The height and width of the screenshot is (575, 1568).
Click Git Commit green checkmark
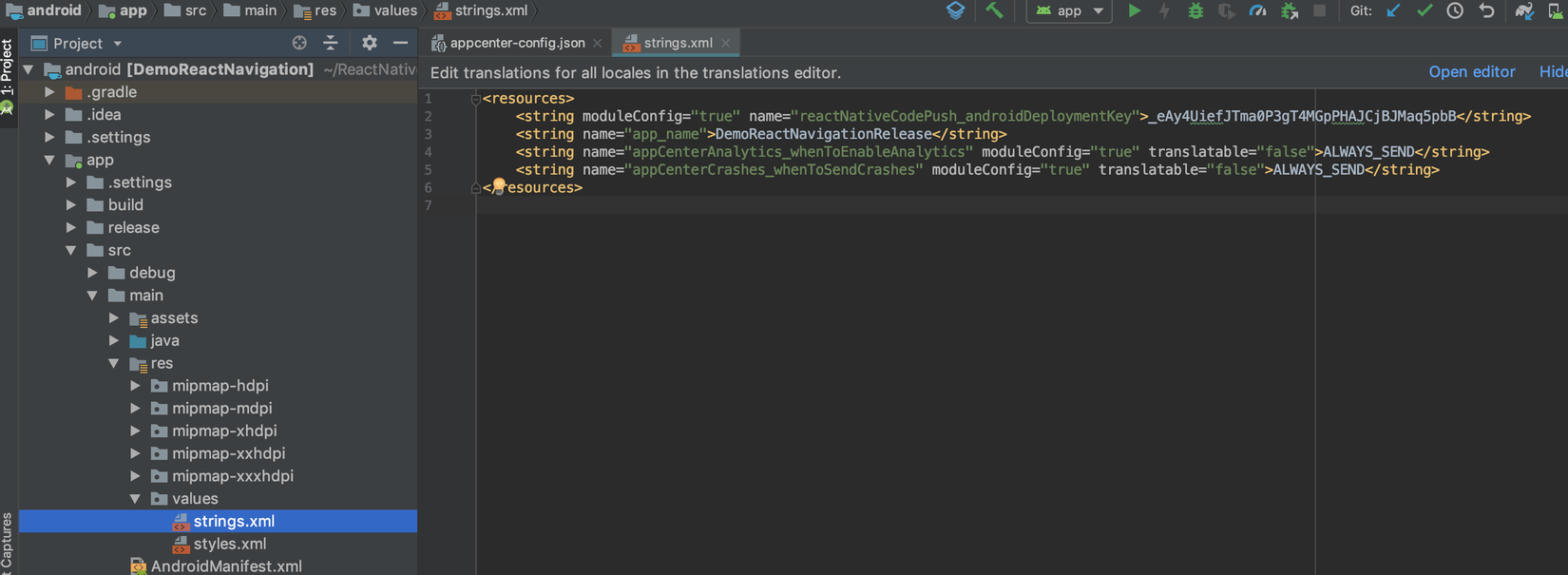(x=1424, y=11)
